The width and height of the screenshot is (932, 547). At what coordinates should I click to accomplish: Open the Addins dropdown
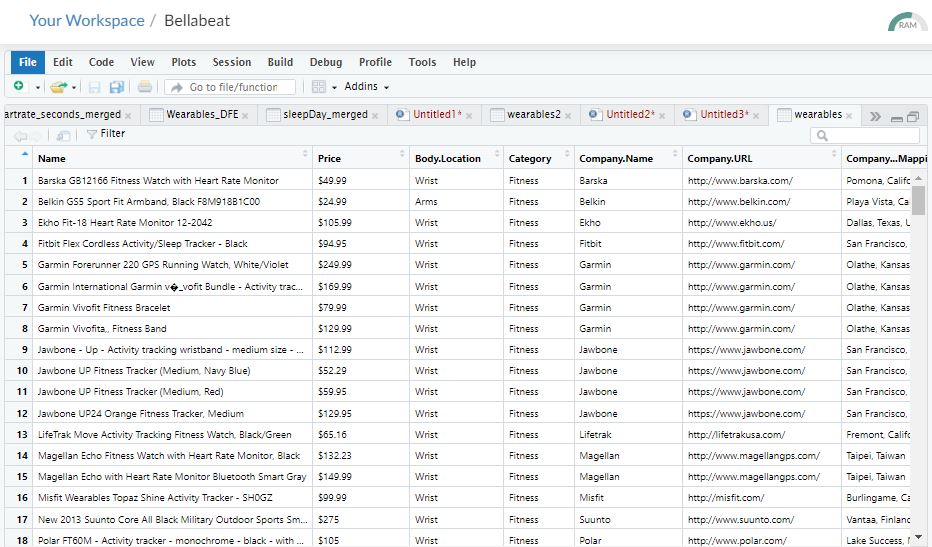[367, 87]
